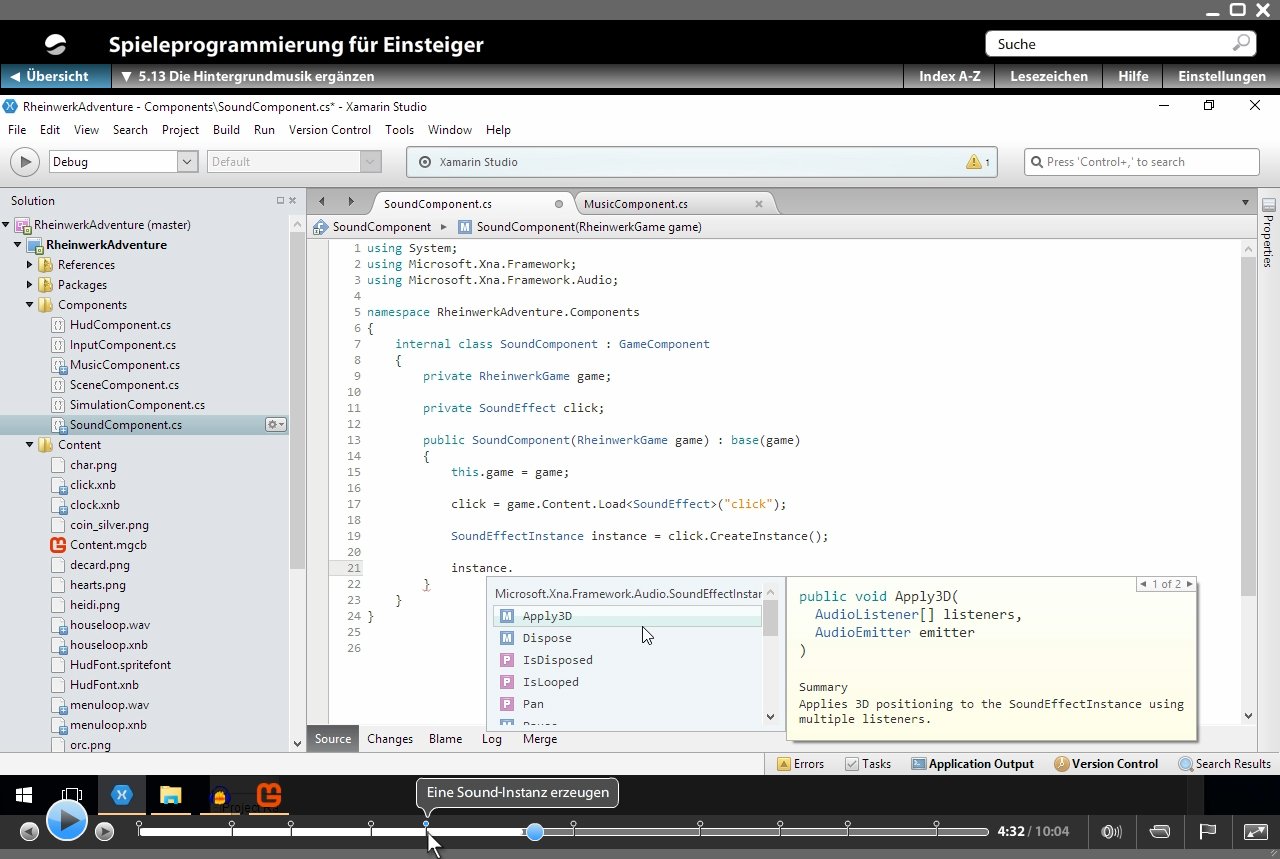Switch to the Changes view tab

pos(390,739)
